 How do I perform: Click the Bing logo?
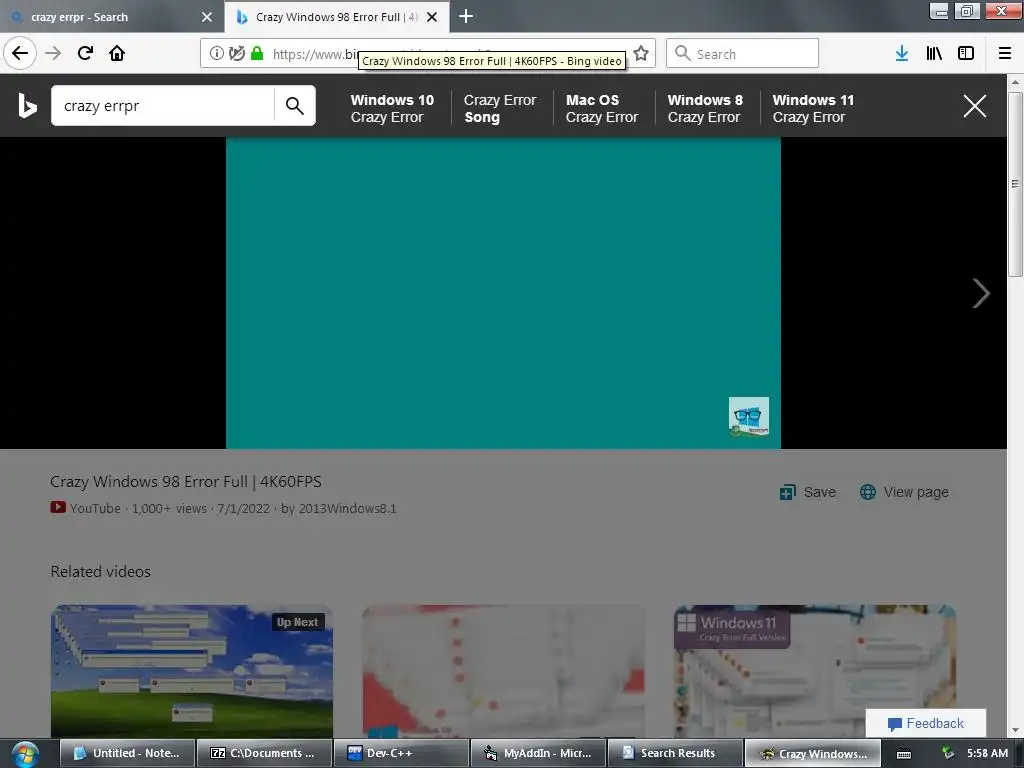click(x=27, y=106)
